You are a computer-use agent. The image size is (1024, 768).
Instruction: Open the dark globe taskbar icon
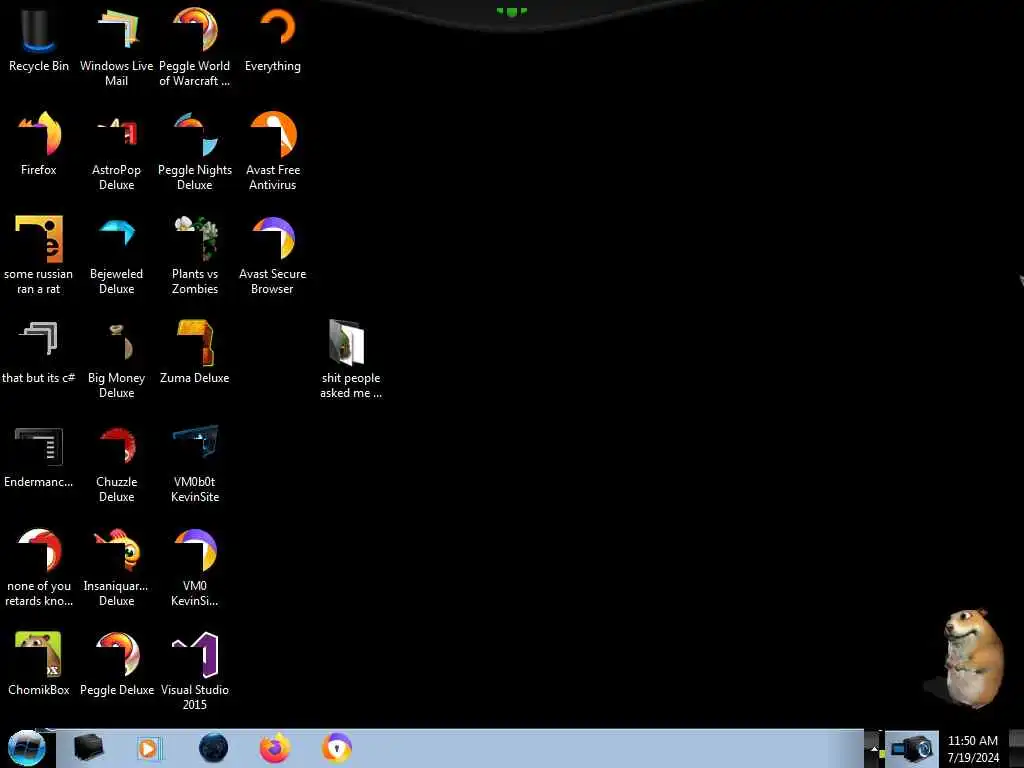(x=214, y=748)
